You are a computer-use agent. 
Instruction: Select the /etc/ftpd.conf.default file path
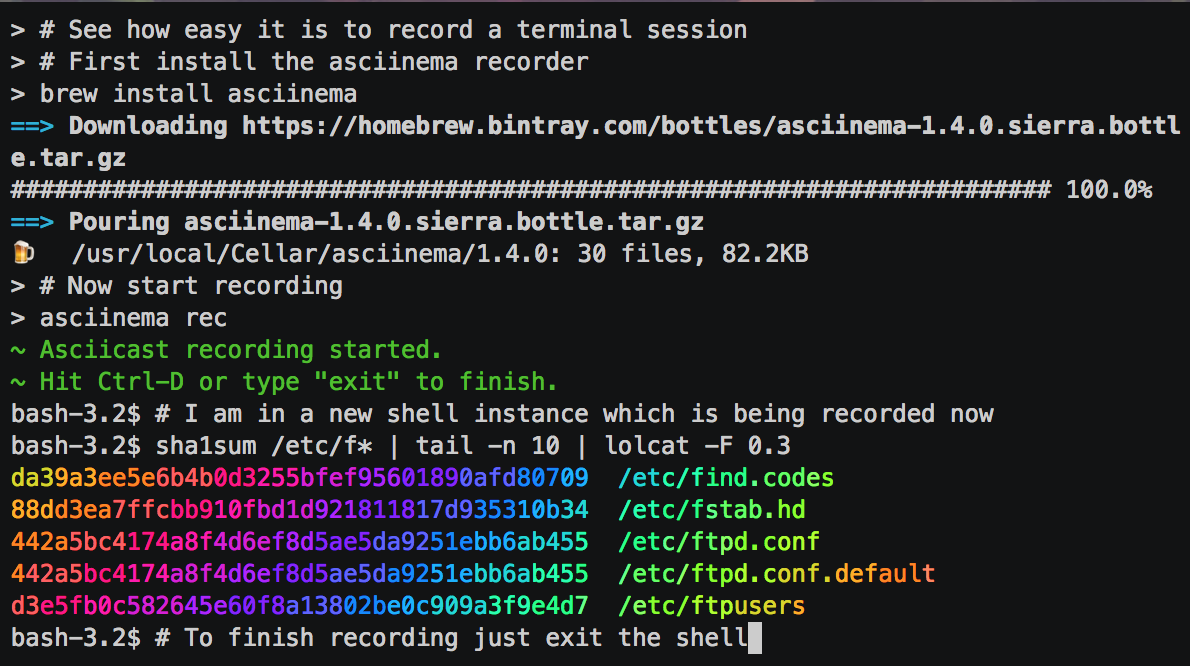point(776,574)
